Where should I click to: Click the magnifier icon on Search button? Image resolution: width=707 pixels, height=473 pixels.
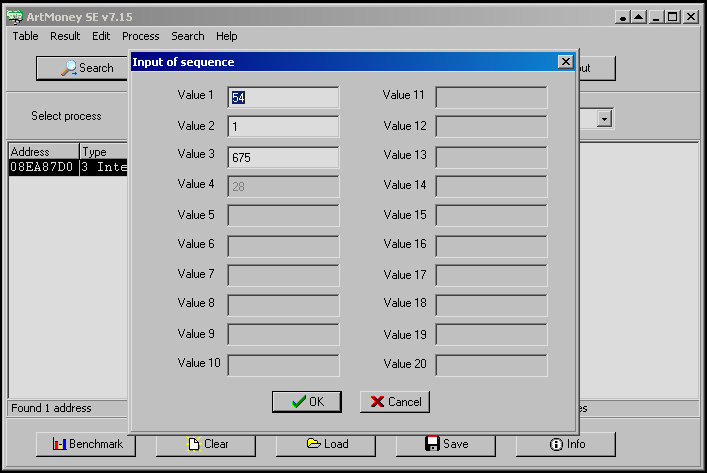point(69,68)
